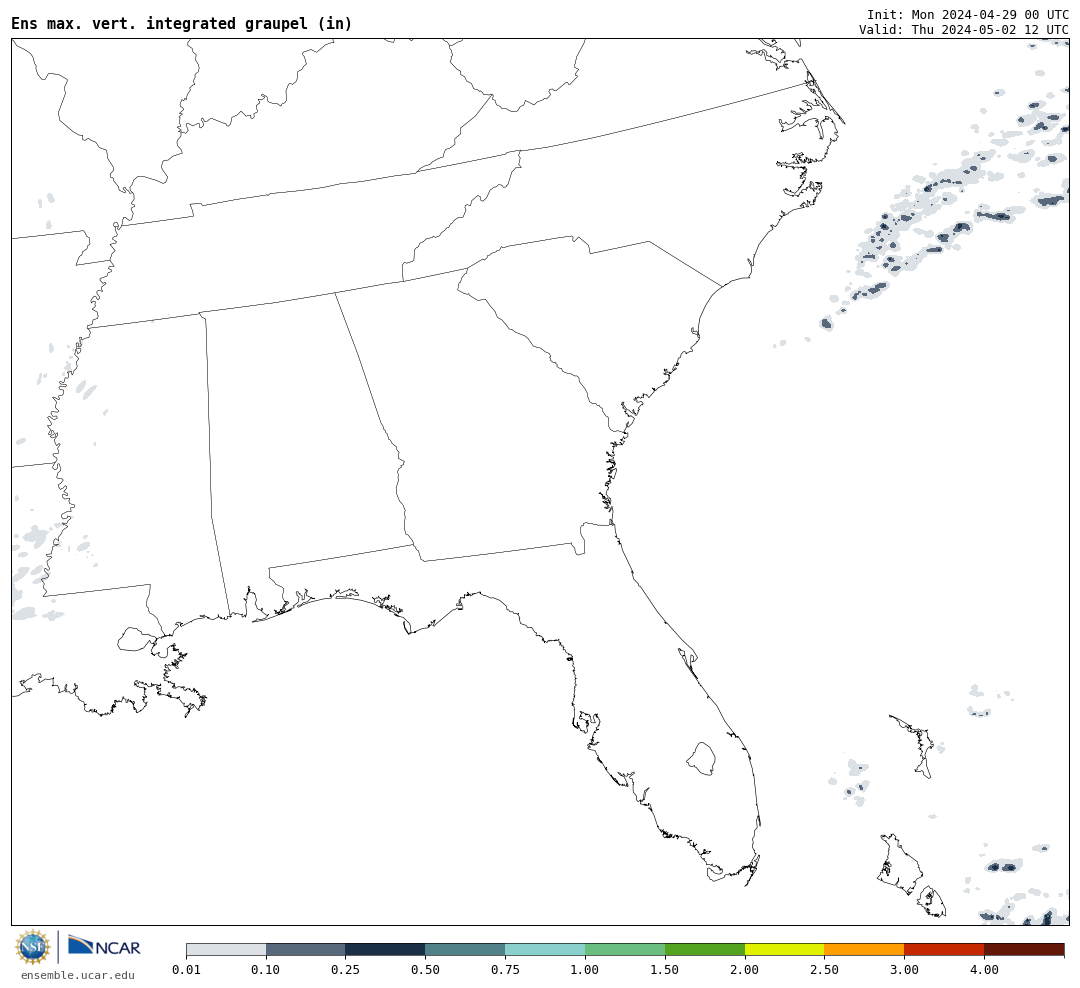The image size is (1080, 988).
Task: Select the 3.00–4.00 red legend swatch
Action: pyautogui.click(x=944, y=950)
